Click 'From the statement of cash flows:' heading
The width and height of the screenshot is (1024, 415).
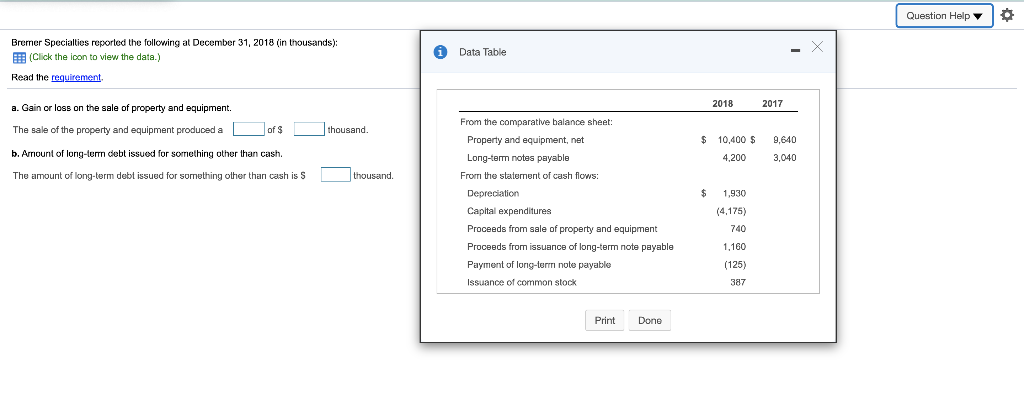point(529,176)
